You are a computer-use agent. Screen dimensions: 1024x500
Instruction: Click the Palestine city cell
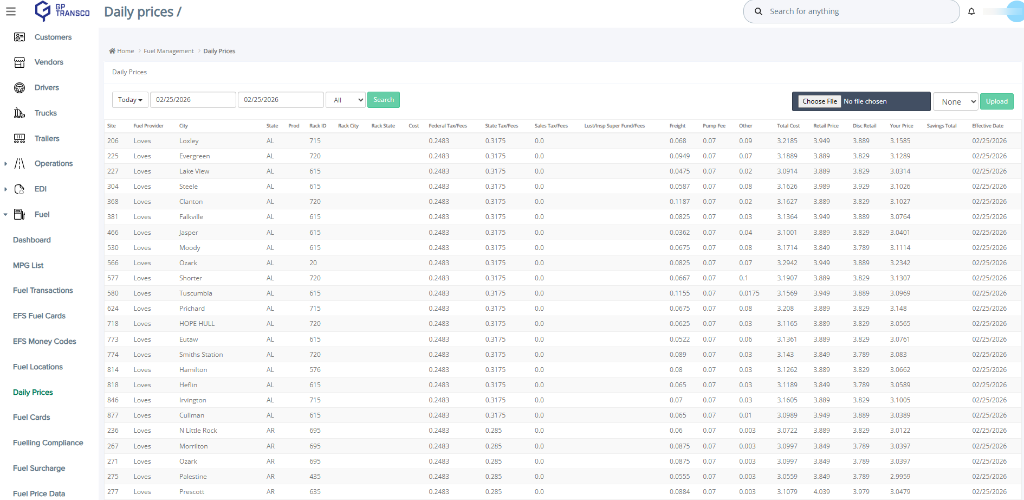192,477
